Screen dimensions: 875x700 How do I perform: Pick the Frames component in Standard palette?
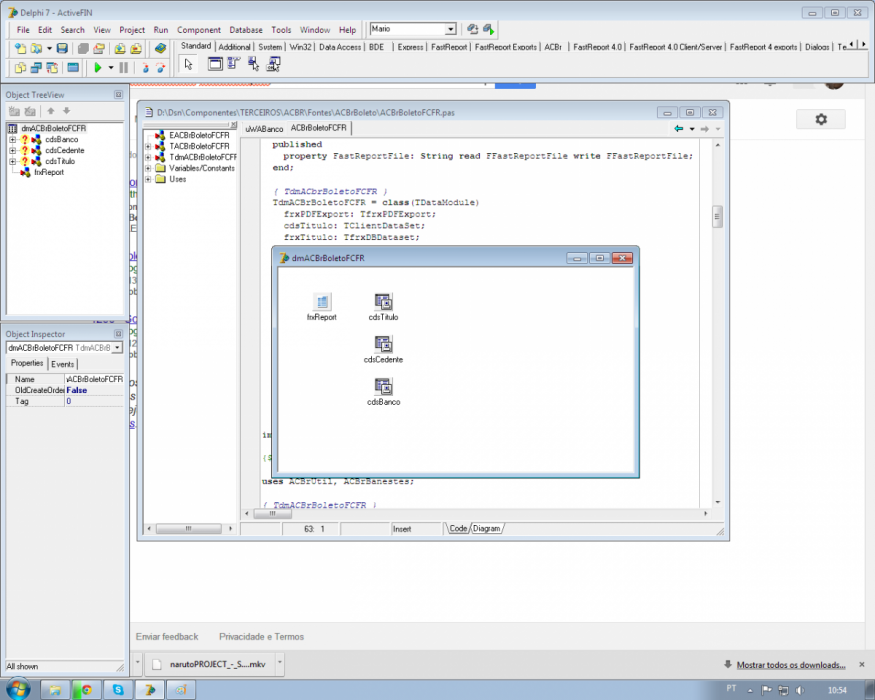pyautogui.click(x=215, y=64)
